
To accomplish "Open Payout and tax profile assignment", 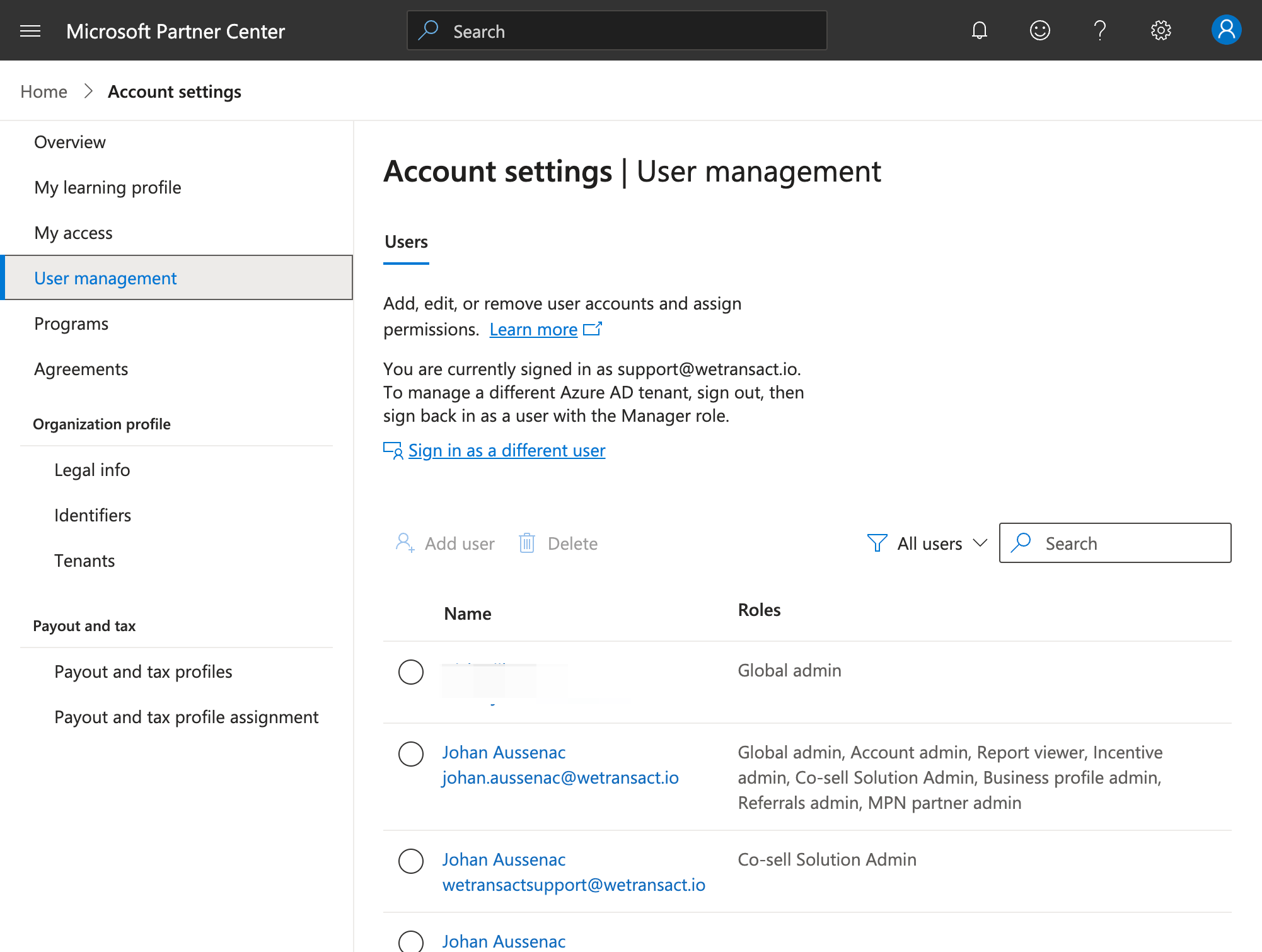I will coord(187,717).
